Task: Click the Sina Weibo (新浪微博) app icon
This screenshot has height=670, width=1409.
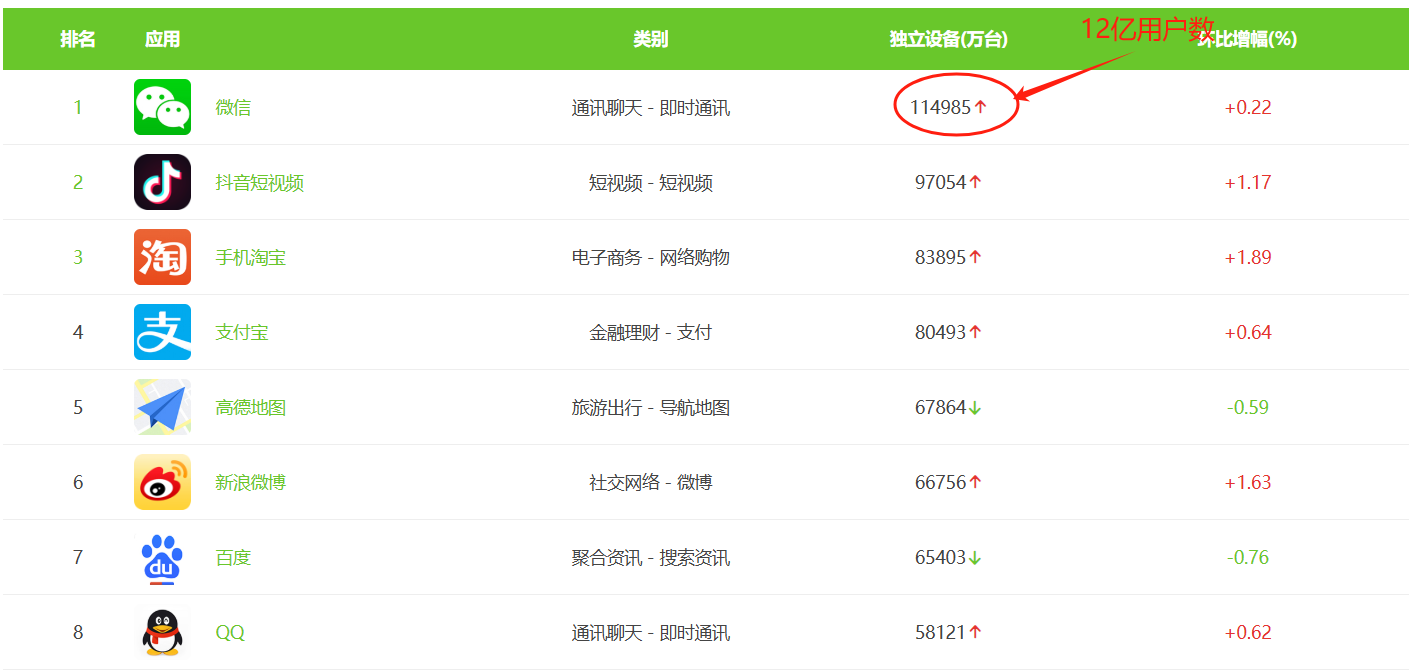Action: click(x=162, y=482)
